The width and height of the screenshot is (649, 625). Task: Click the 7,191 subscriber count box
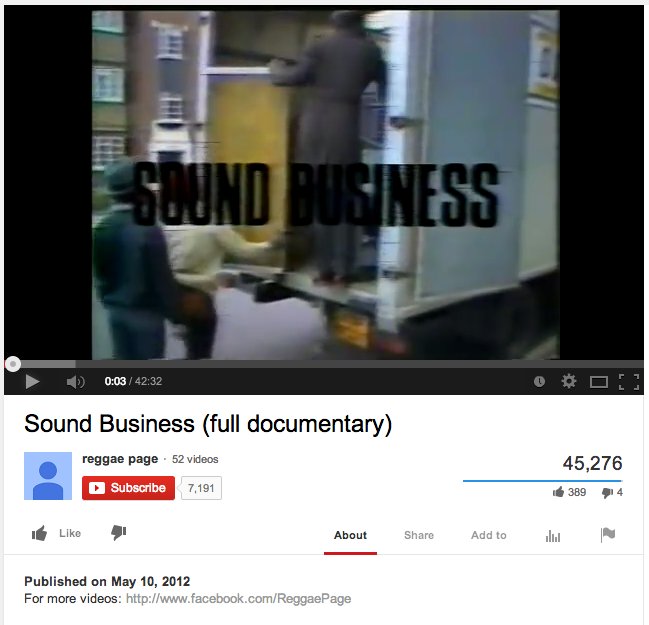coord(201,488)
